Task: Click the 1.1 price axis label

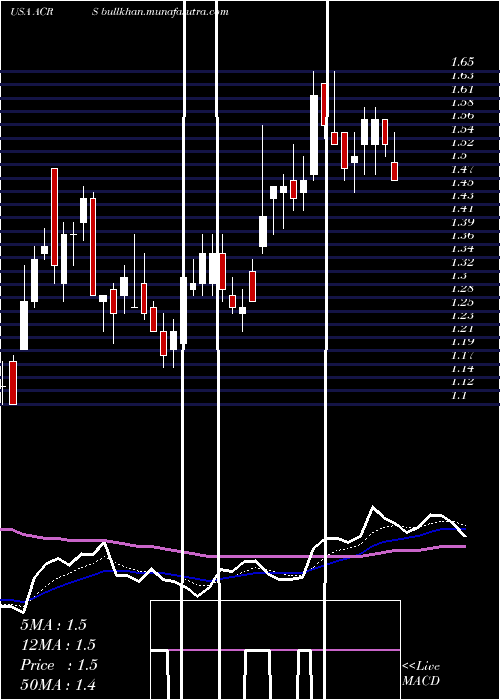Action: pyautogui.click(x=459, y=395)
